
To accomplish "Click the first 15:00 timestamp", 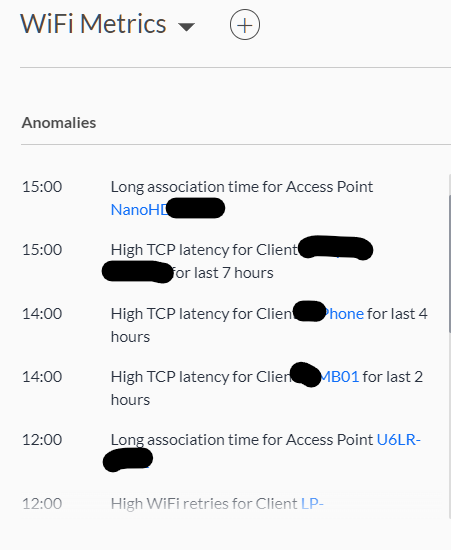I will pyautogui.click(x=42, y=187).
